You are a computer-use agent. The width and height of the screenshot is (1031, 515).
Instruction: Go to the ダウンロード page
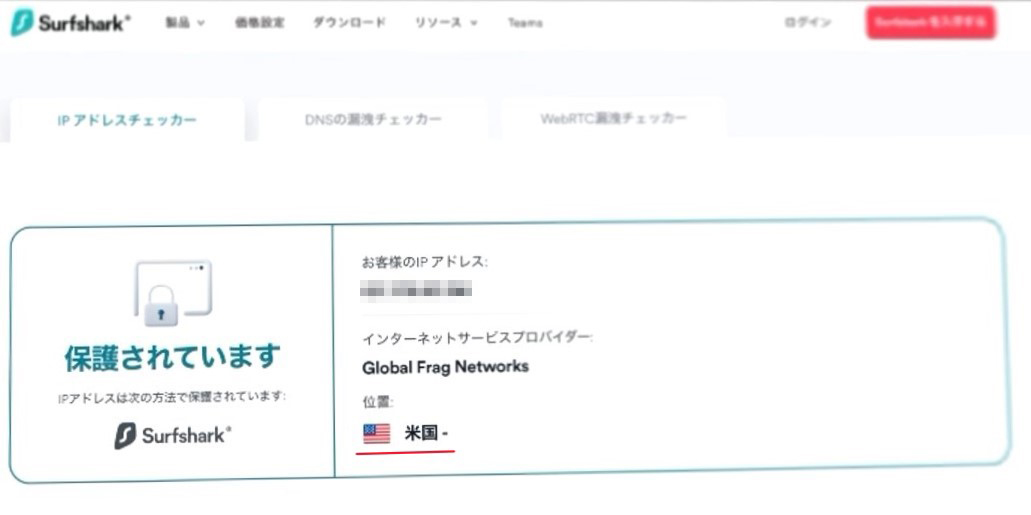349,22
